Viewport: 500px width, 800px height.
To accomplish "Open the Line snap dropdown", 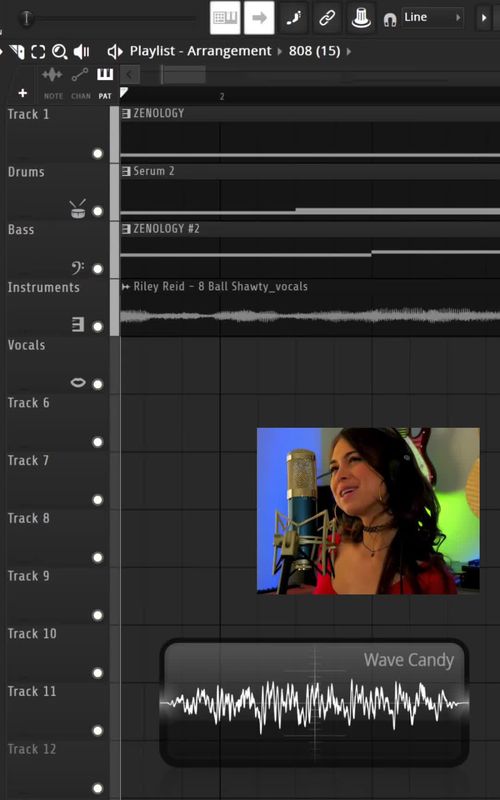I will (433, 17).
